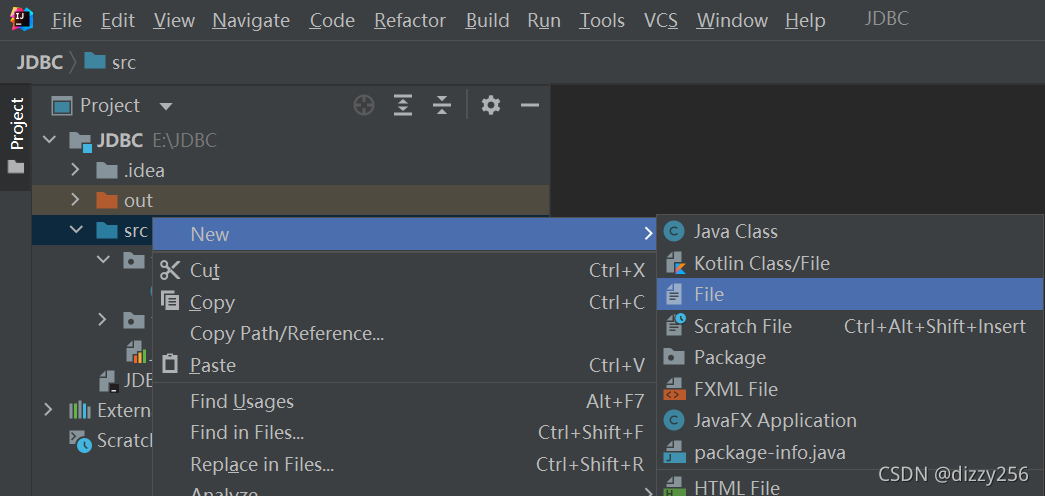Open the Navigate menu
Image resolution: width=1045 pixels, height=496 pixels.
click(251, 21)
